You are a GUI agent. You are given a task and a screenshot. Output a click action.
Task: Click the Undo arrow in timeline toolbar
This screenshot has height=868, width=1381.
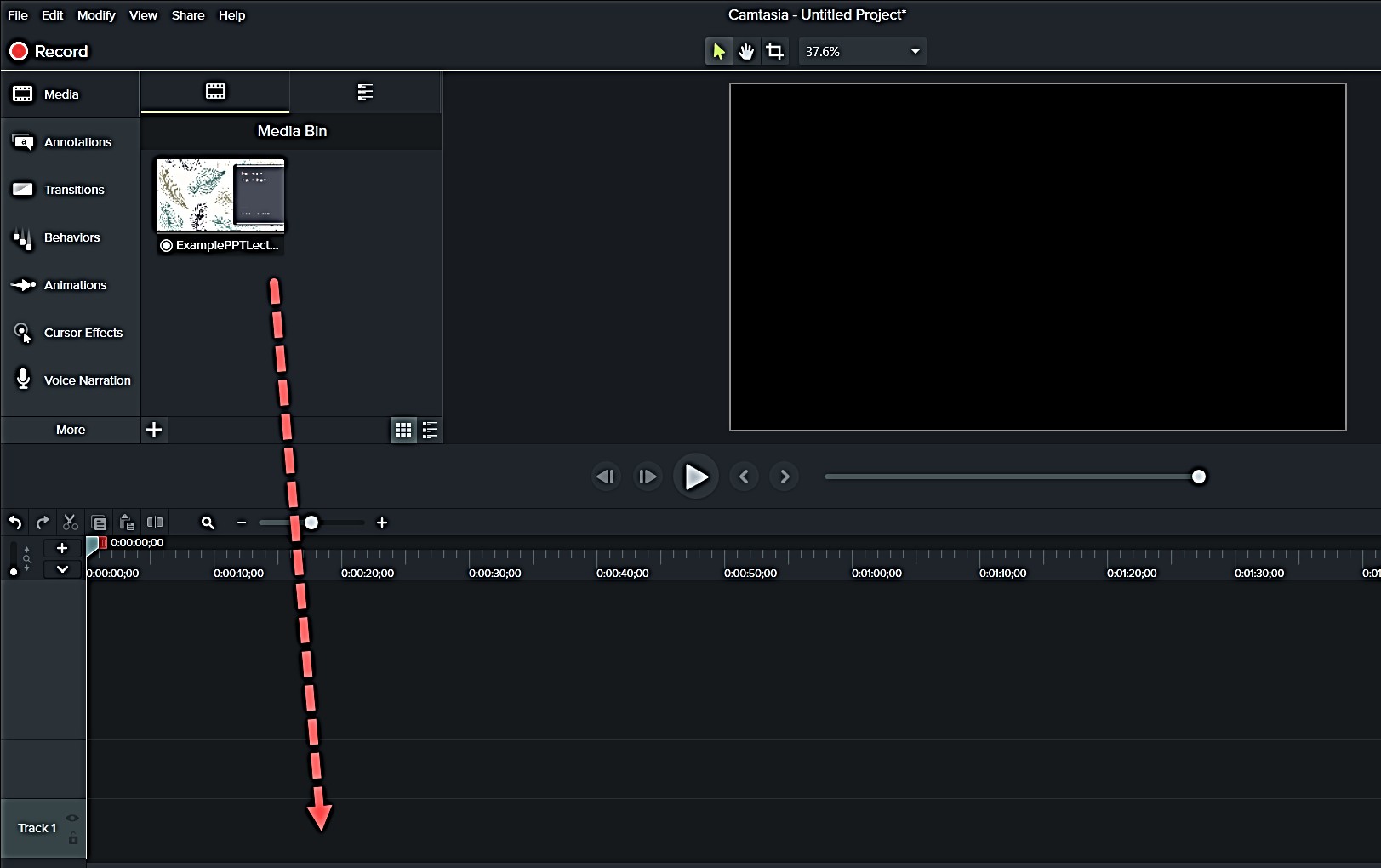(15, 523)
